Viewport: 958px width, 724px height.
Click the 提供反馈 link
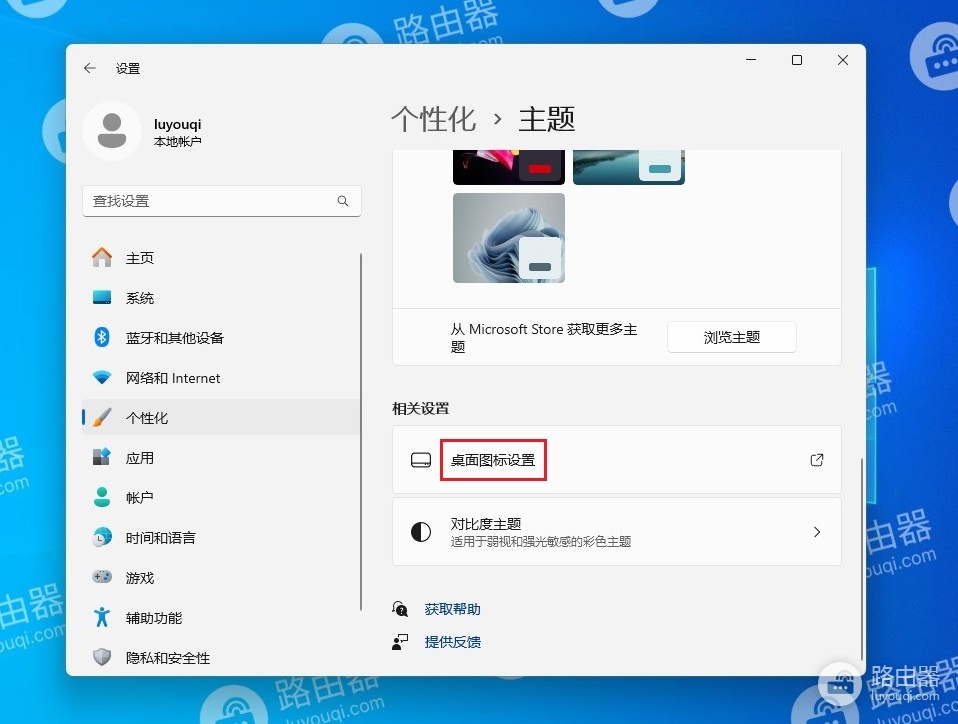452,642
